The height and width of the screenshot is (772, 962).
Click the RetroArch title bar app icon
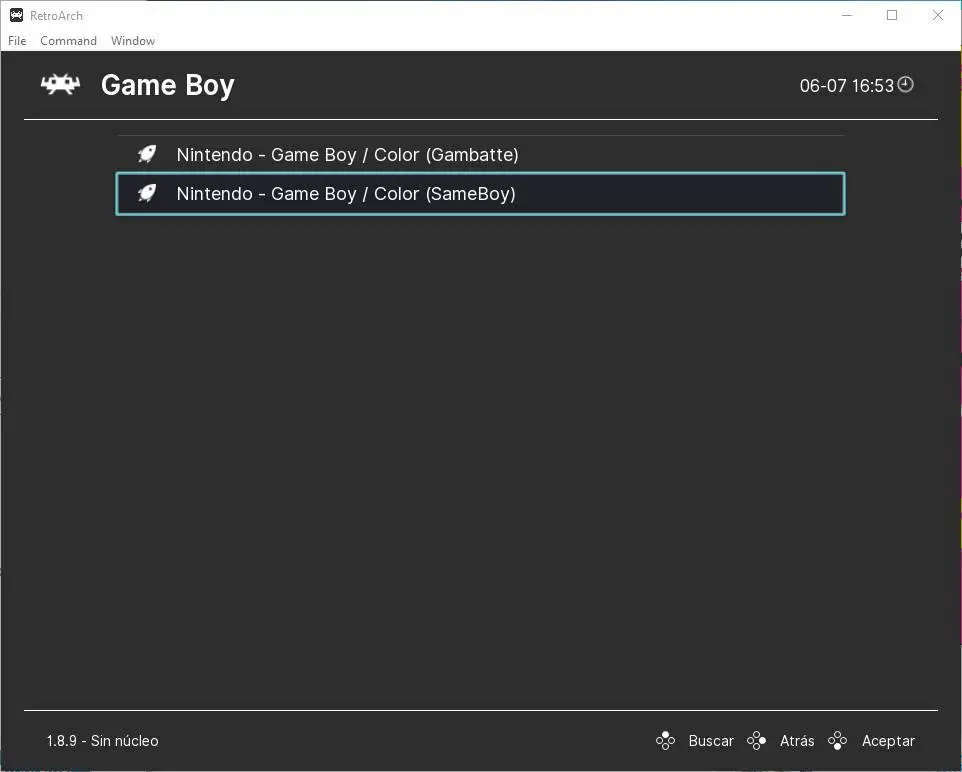17,15
